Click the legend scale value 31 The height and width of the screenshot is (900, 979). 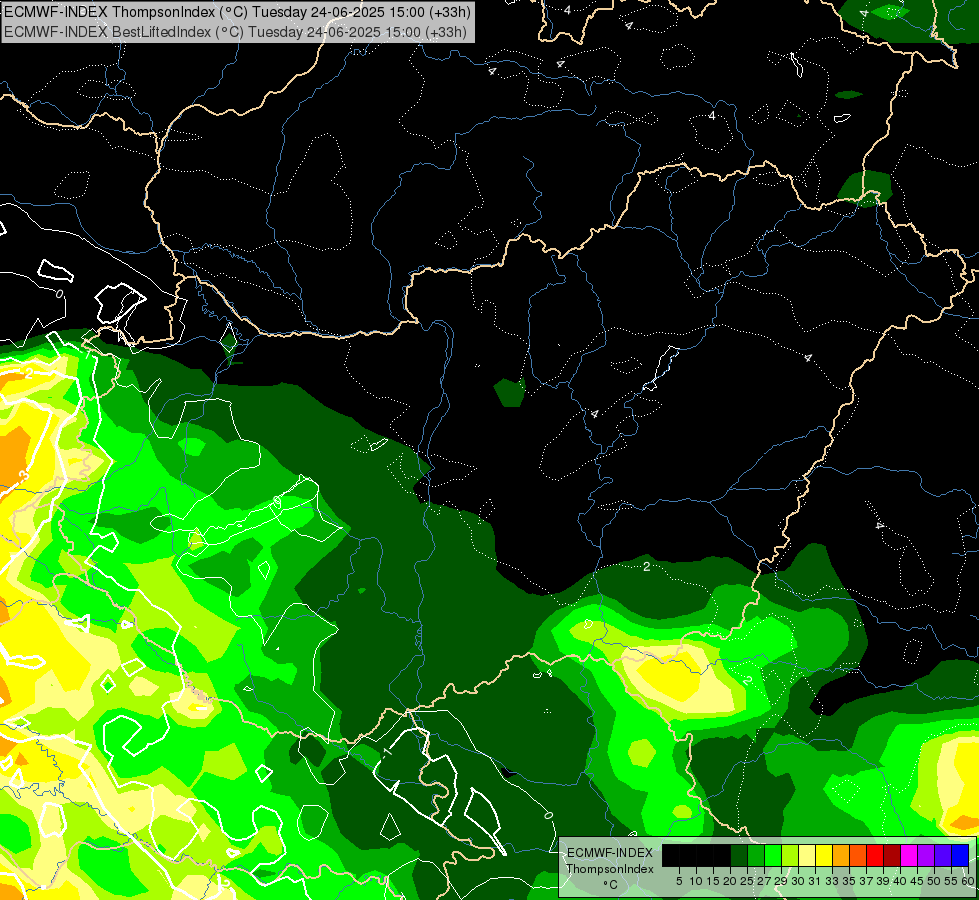(x=815, y=881)
